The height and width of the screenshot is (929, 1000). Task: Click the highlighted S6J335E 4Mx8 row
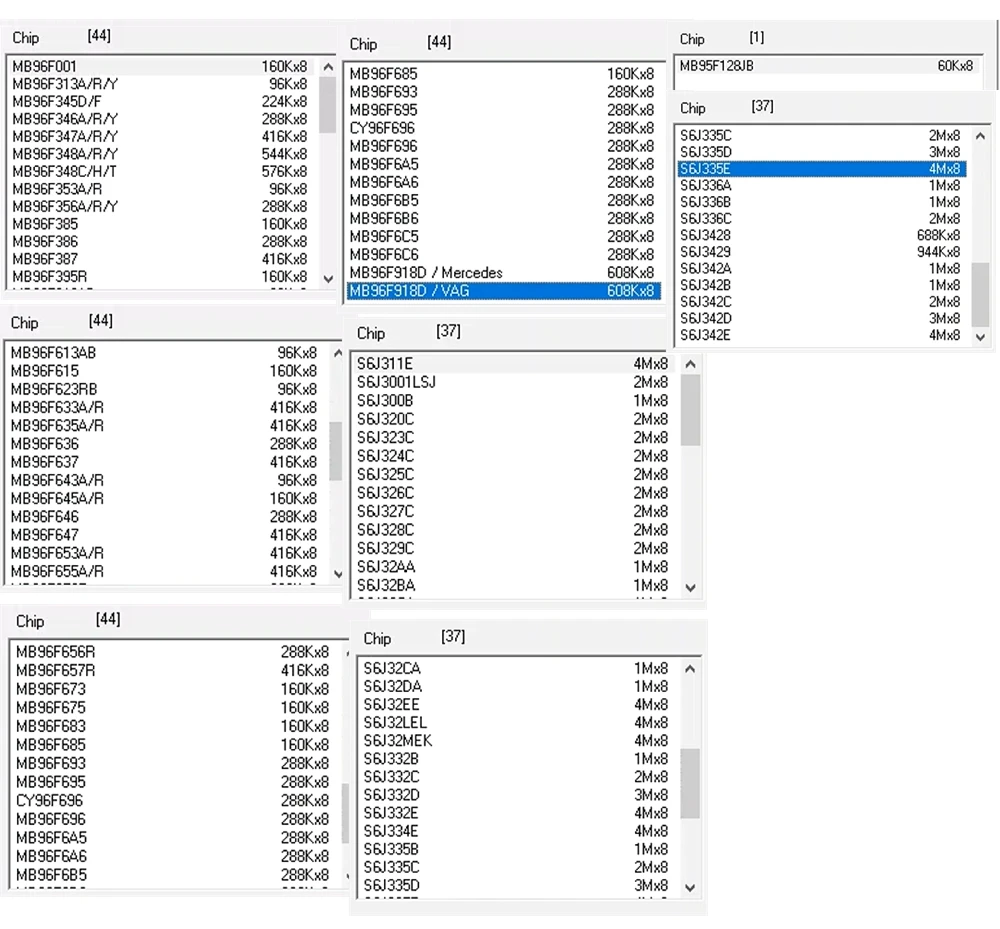tap(820, 169)
